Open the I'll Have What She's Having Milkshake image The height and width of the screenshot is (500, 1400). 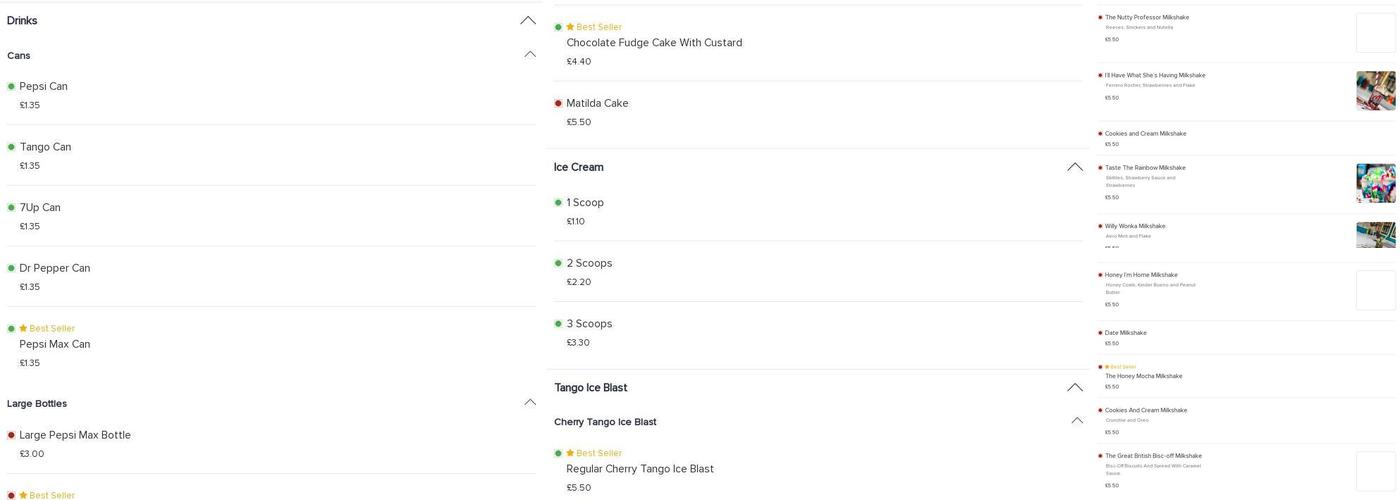point(1375,90)
